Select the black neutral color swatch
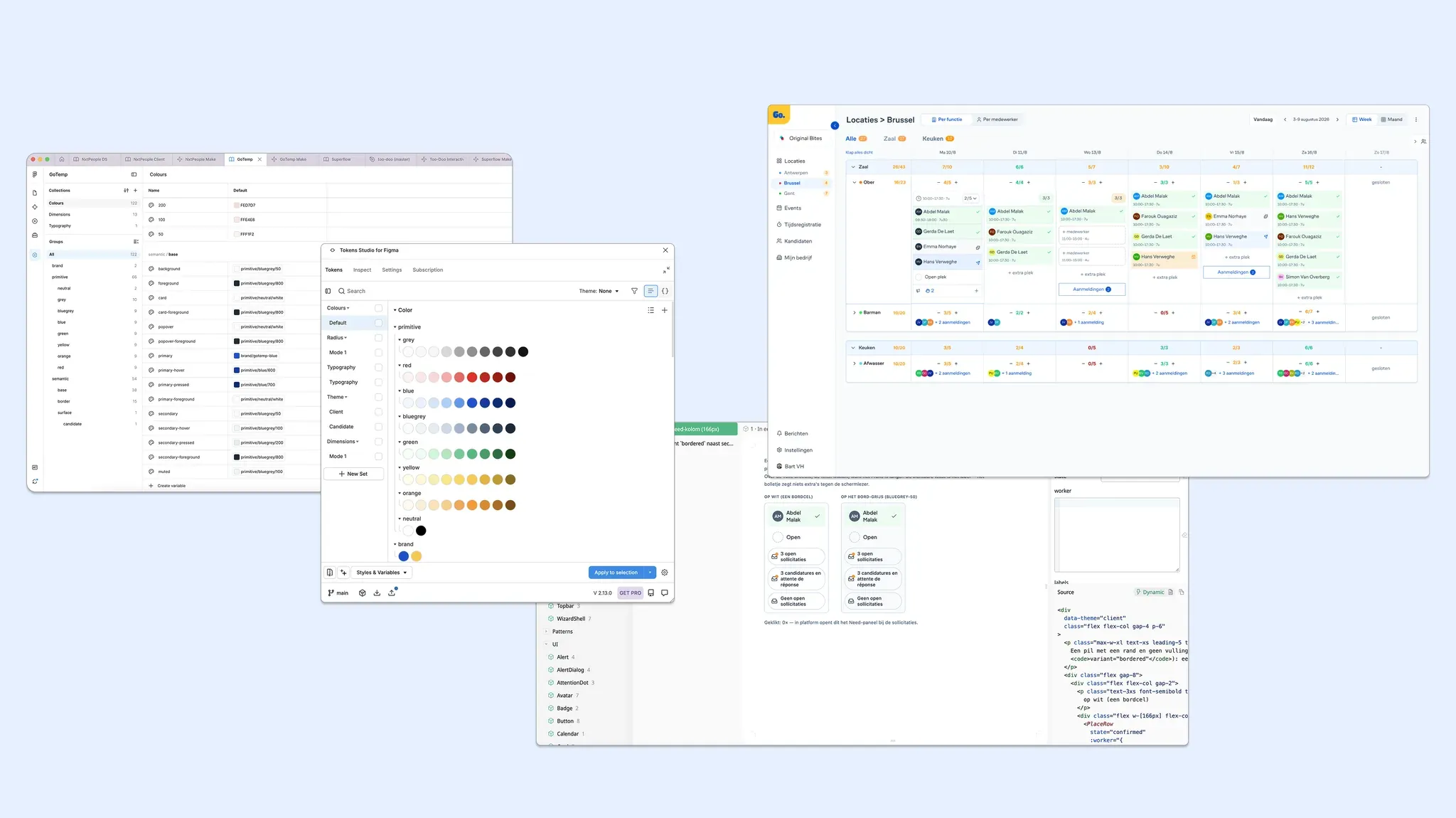 [x=421, y=531]
